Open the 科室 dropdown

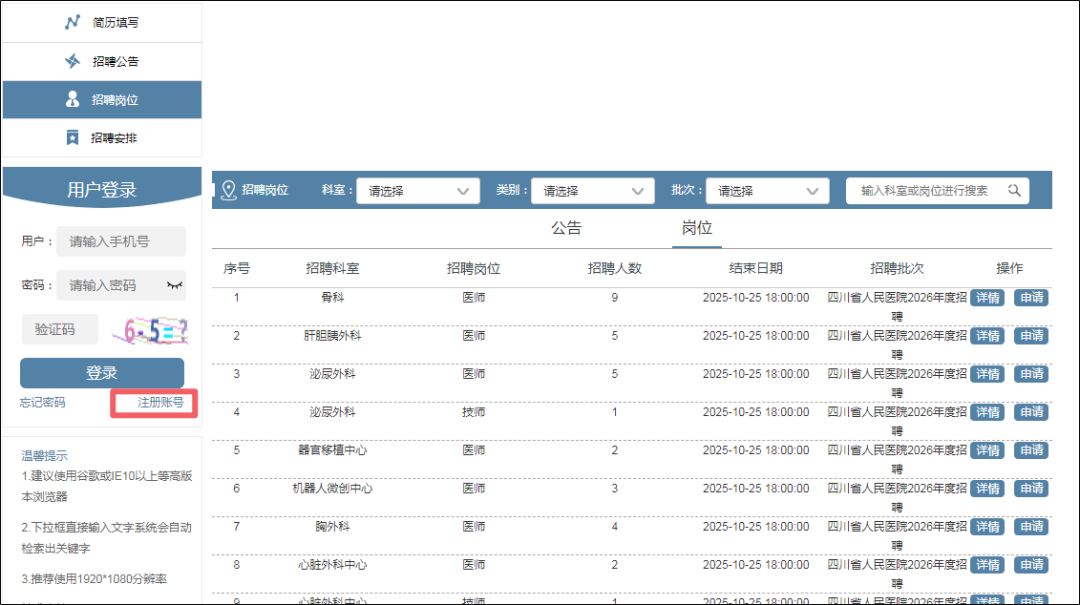click(x=418, y=191)
